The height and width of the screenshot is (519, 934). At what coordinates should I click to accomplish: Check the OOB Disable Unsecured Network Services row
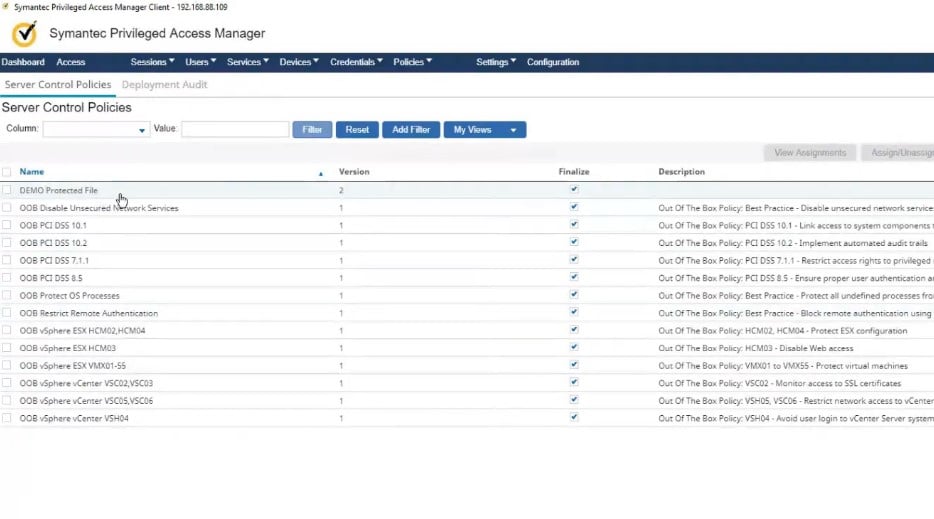7,207
